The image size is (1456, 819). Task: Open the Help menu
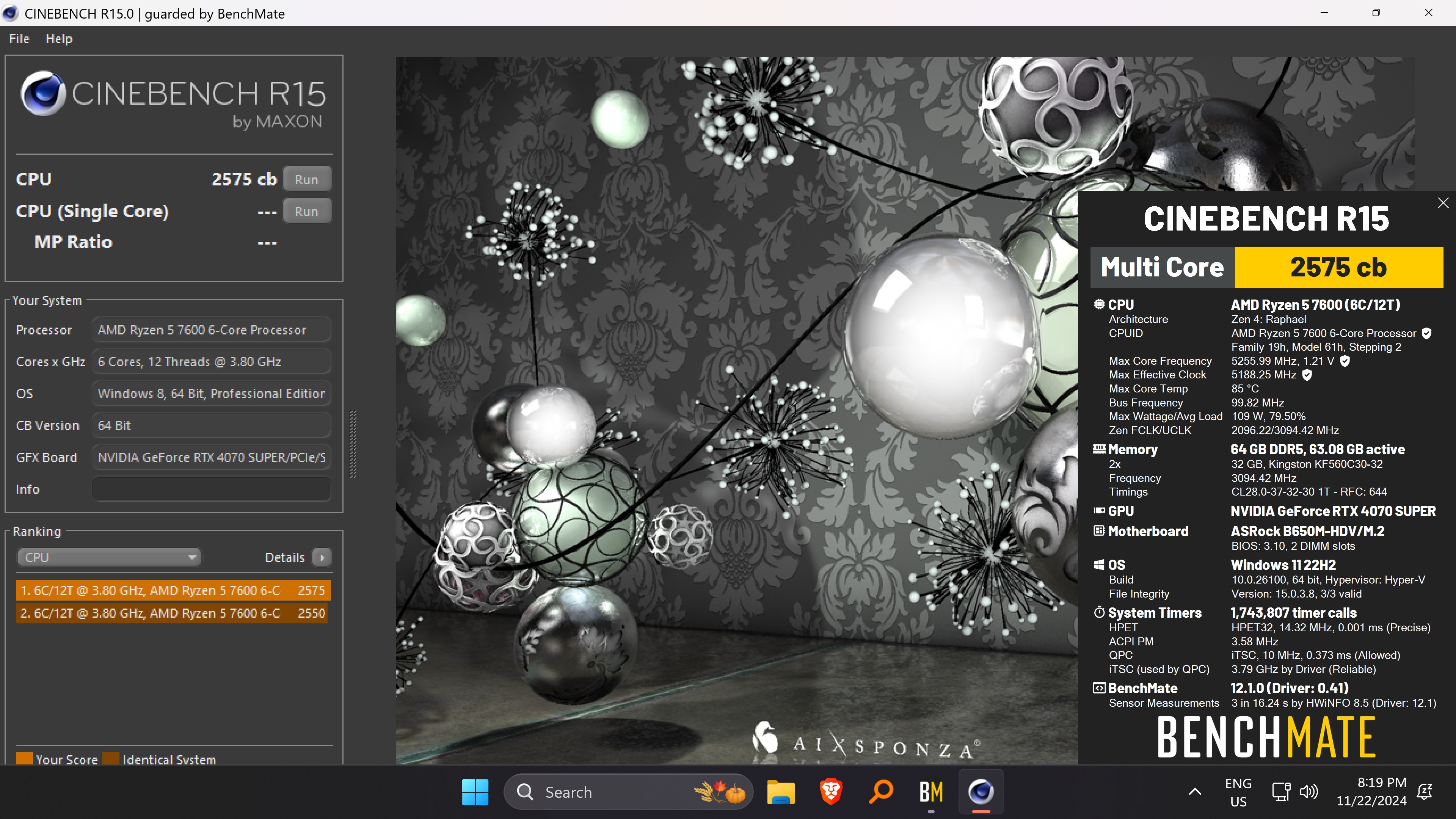(x=59, y=39)
